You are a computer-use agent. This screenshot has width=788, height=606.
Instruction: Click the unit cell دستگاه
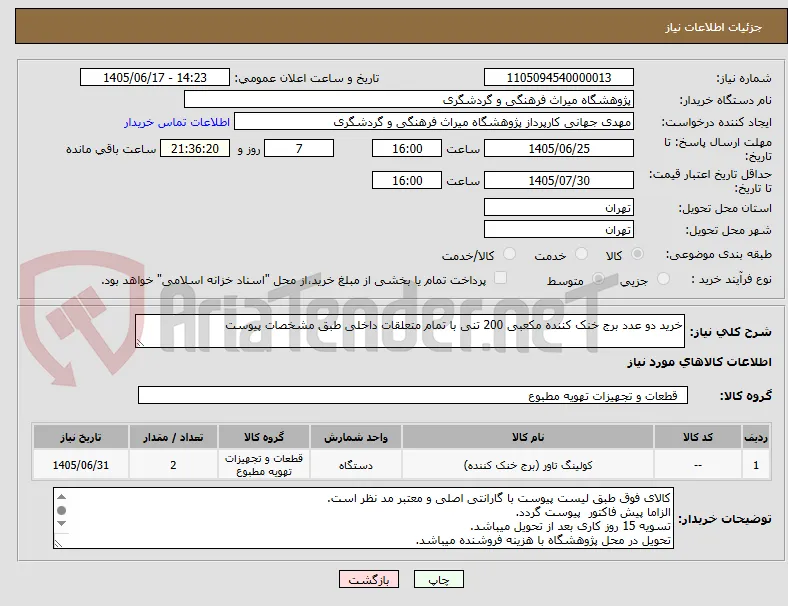[356, 465]
